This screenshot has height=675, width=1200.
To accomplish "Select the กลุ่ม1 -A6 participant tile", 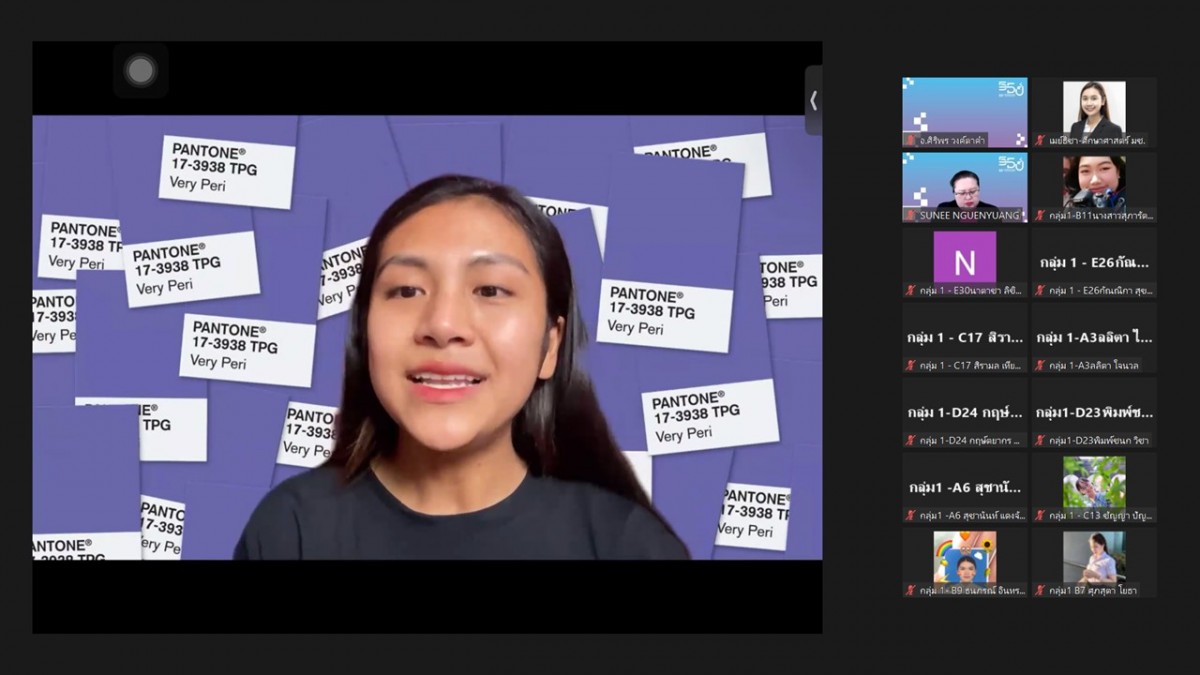I will point(965,487).
